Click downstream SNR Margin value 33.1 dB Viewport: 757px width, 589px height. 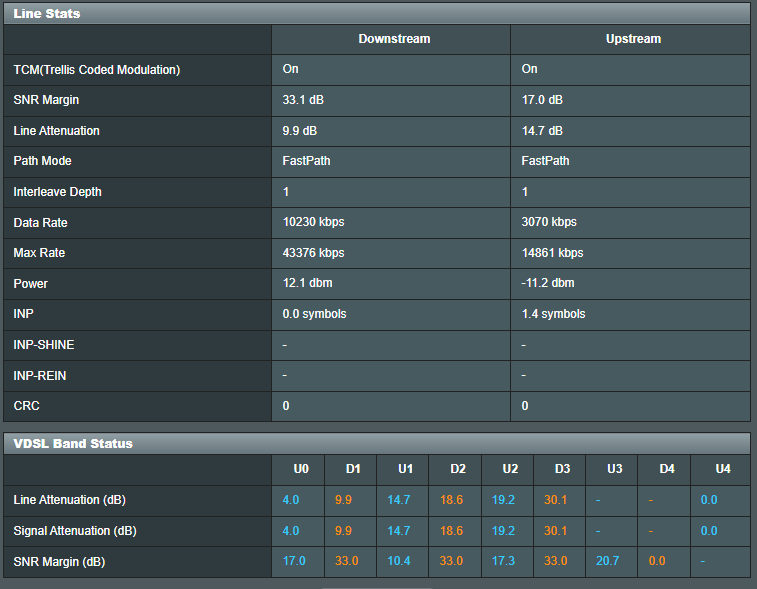(304, 100)
